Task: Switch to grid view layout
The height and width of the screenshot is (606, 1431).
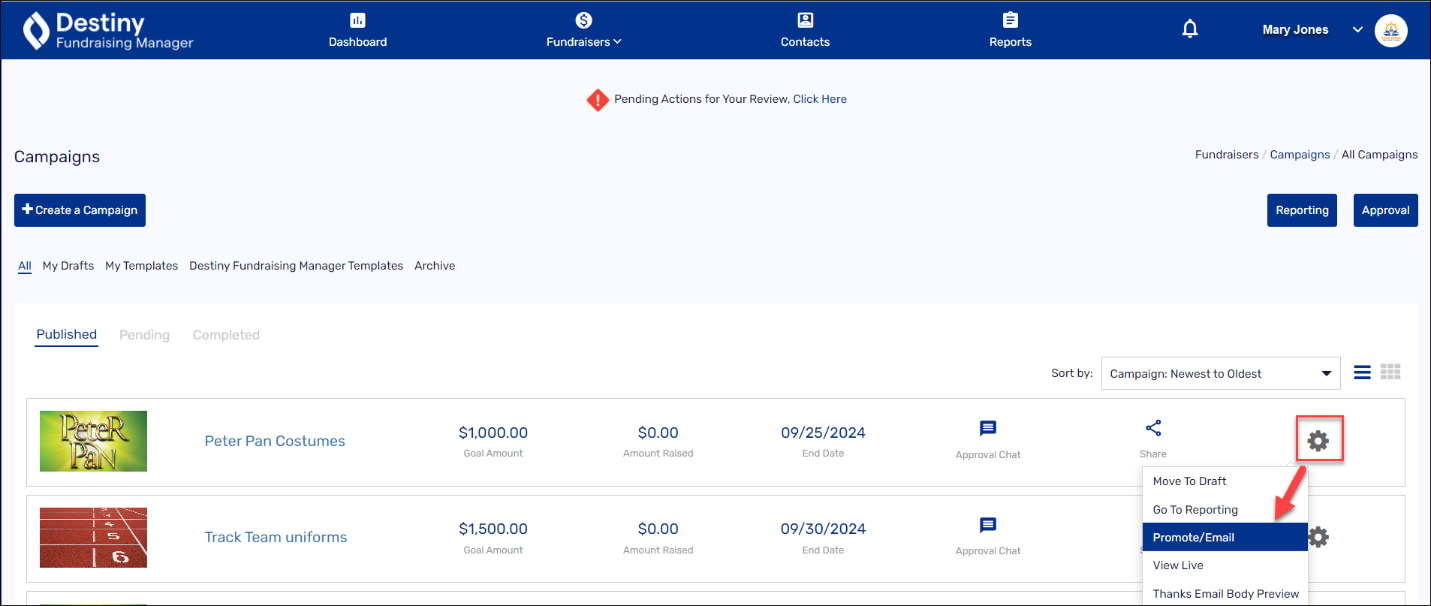Action: click(1390, 373)
